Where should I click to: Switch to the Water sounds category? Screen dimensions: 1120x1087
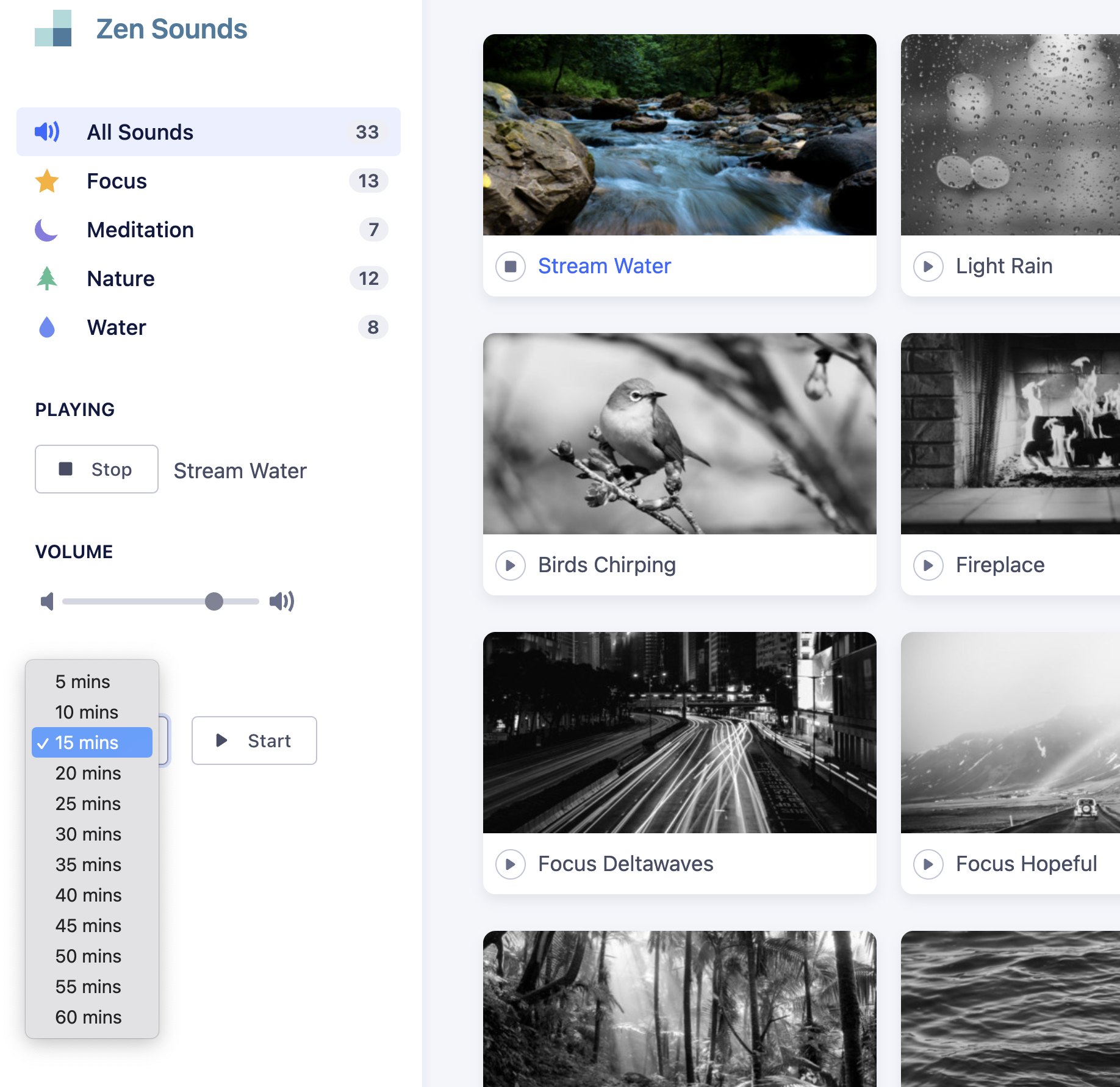117,328
